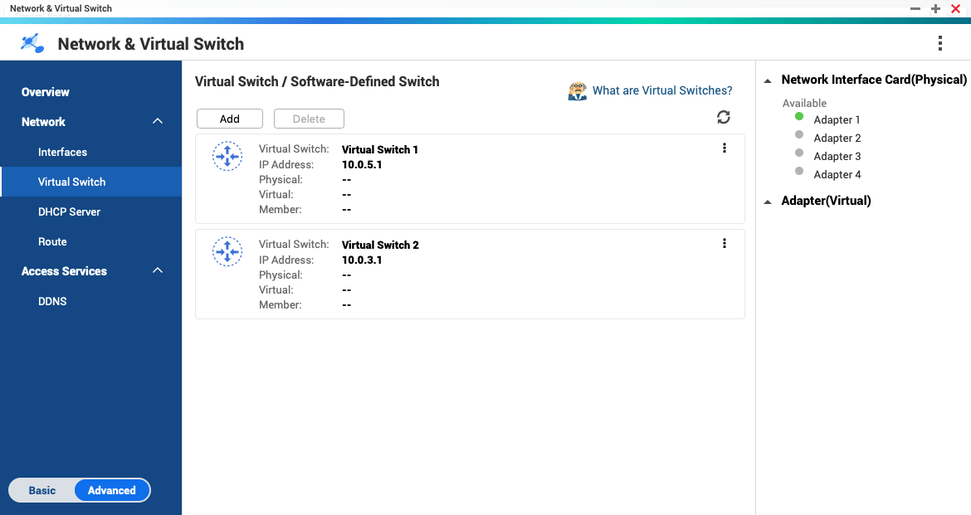Open the app options kebab menu

coord(940,43)
